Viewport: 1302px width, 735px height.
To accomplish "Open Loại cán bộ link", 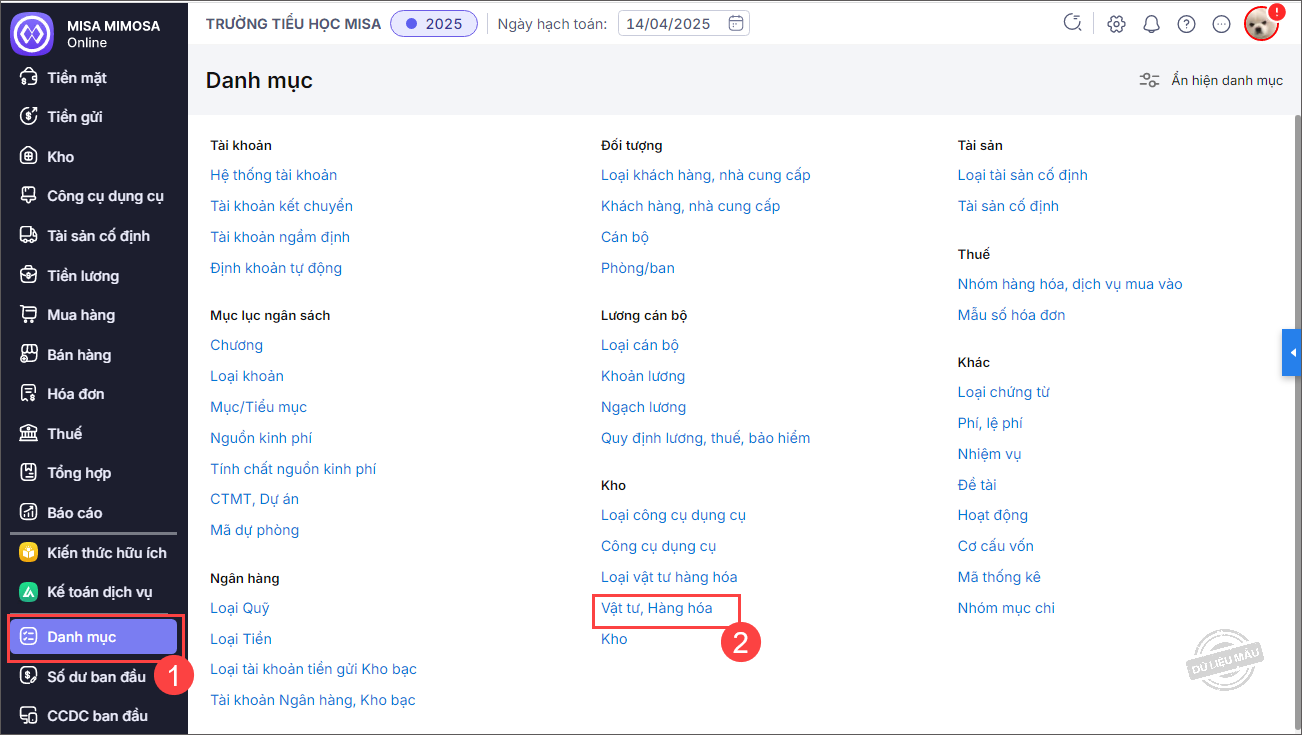I will point(640,345).
